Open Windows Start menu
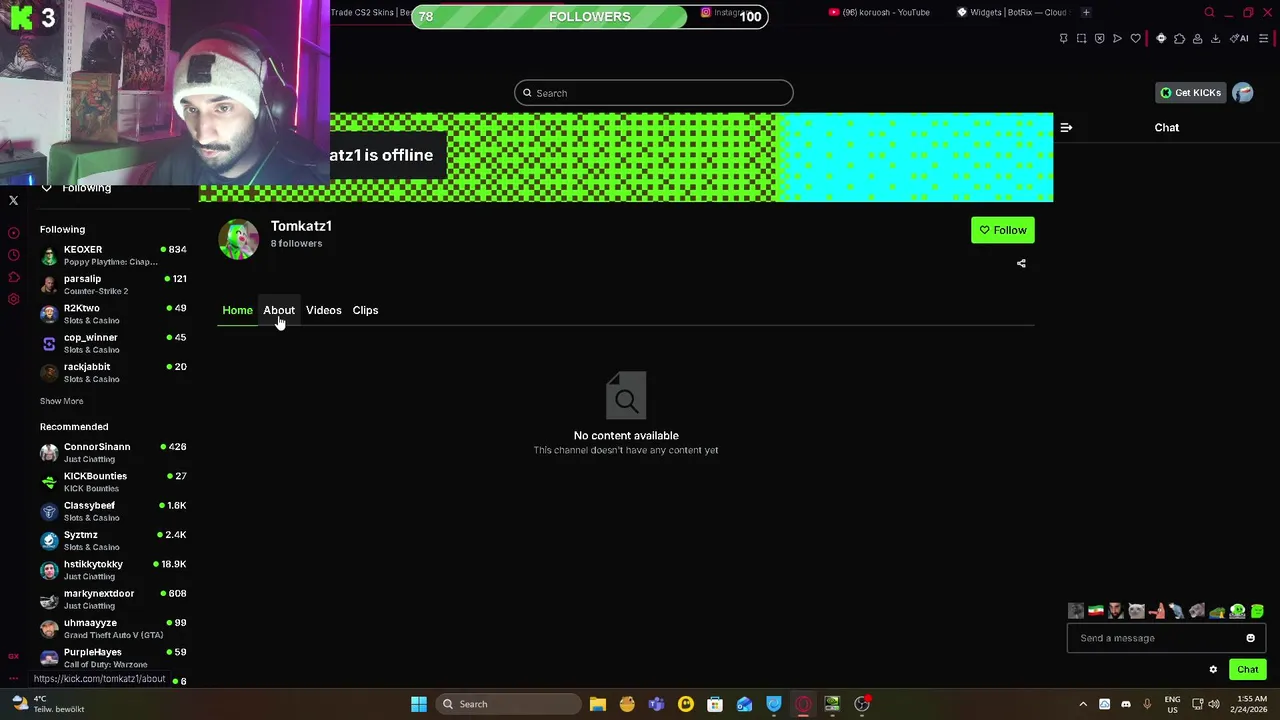Viewport: 1280px width, 720px height. pos(419,704)
